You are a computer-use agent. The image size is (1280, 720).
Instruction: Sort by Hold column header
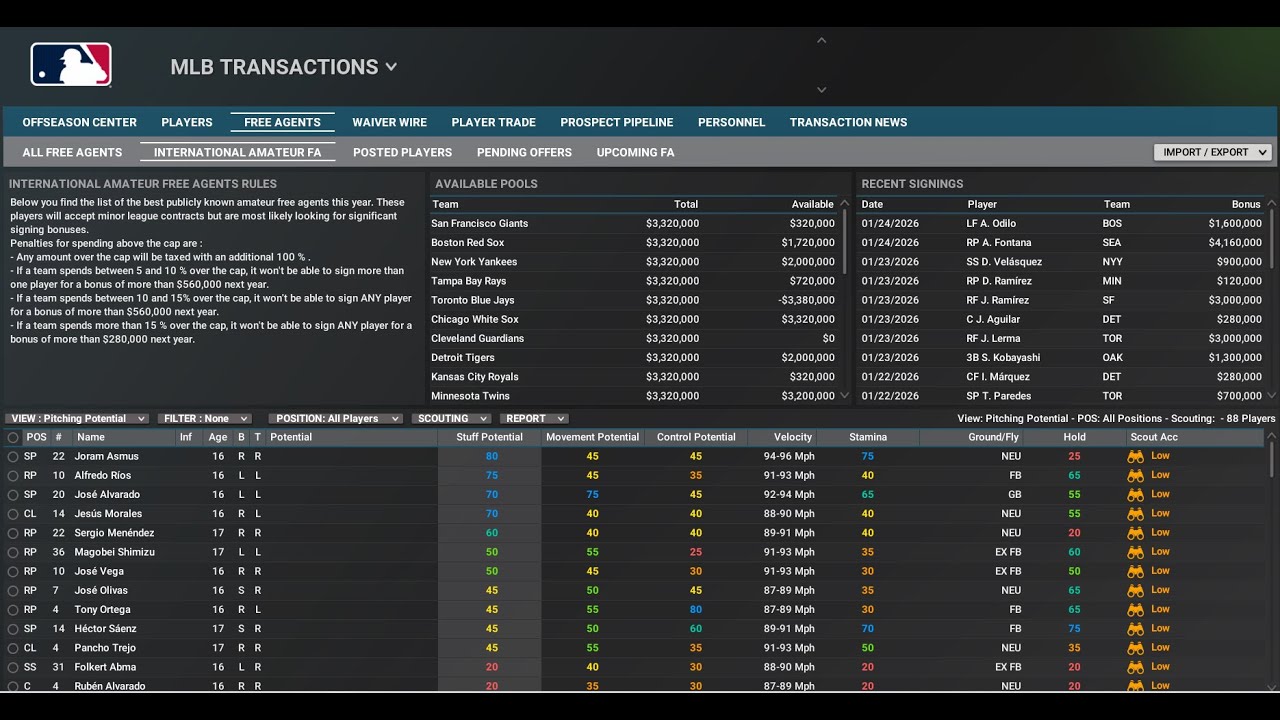tap(1075, 437)
